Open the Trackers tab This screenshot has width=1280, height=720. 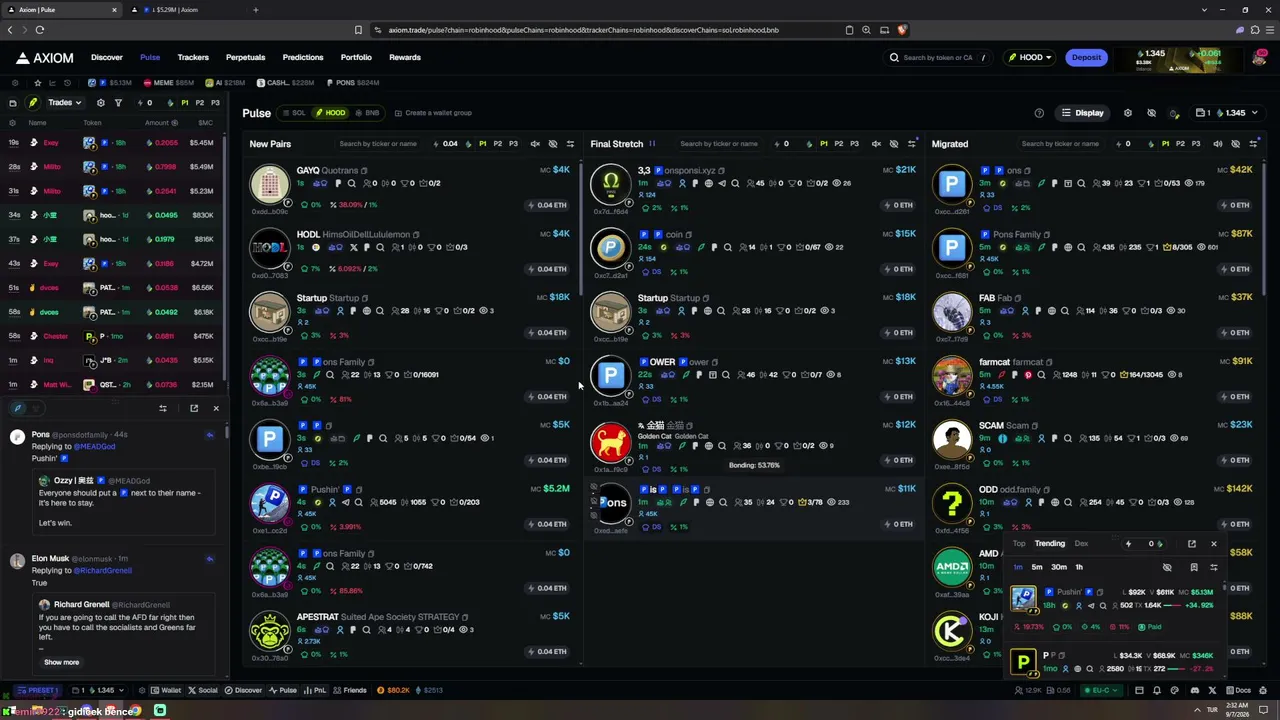[193, 57]
